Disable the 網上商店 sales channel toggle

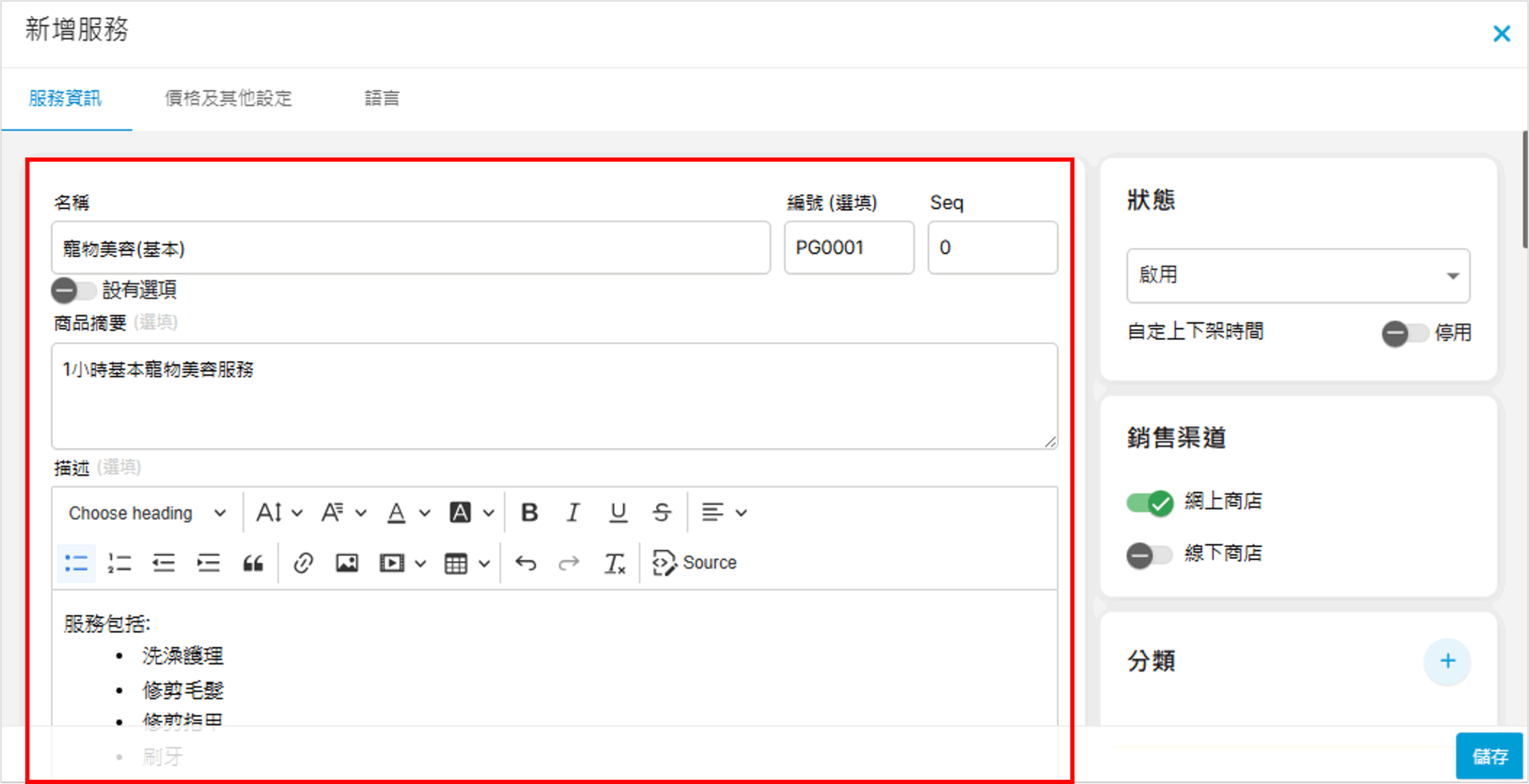(1150, 502)
